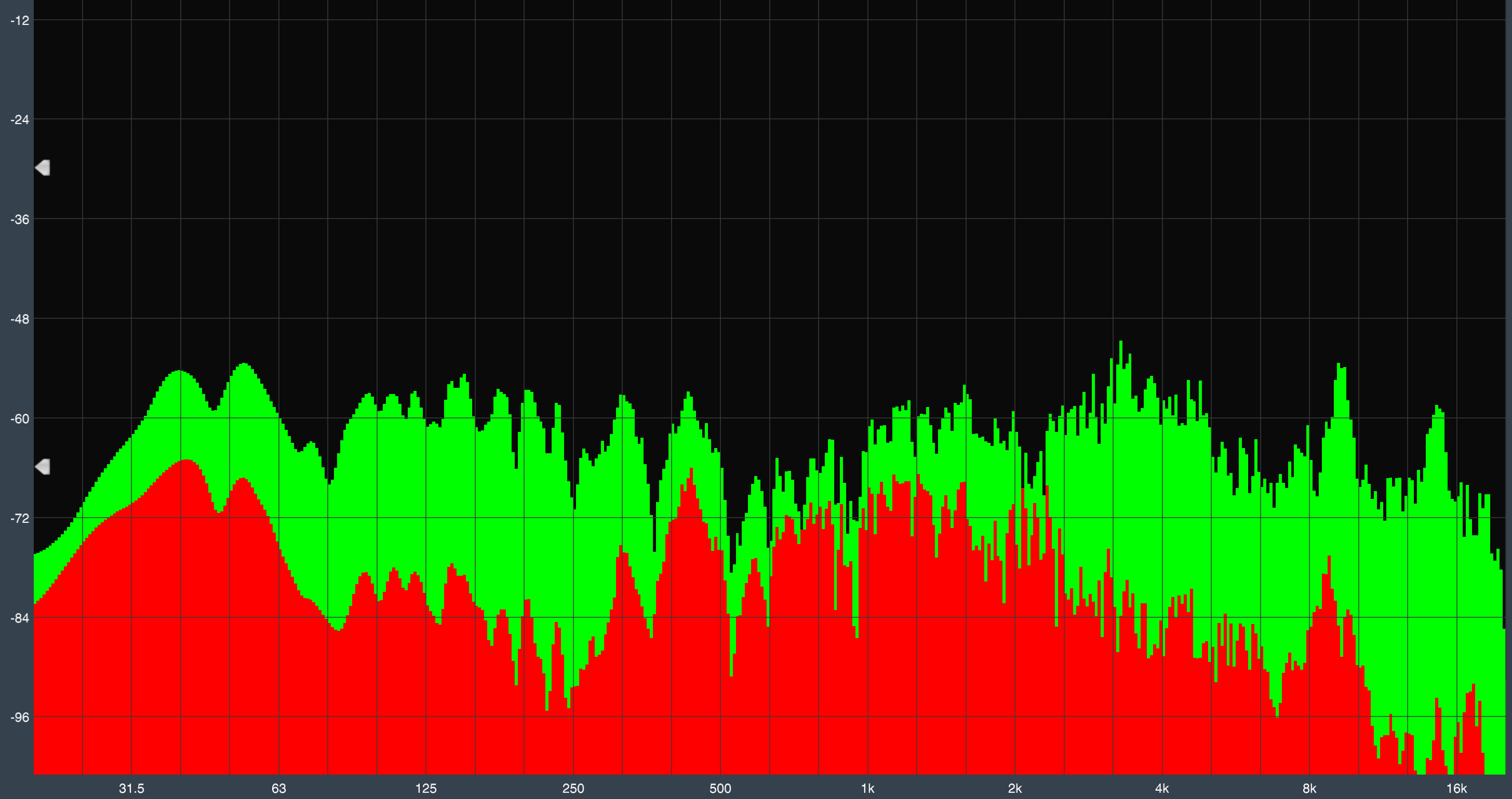Click the -84 dB level label

(19, 618)
